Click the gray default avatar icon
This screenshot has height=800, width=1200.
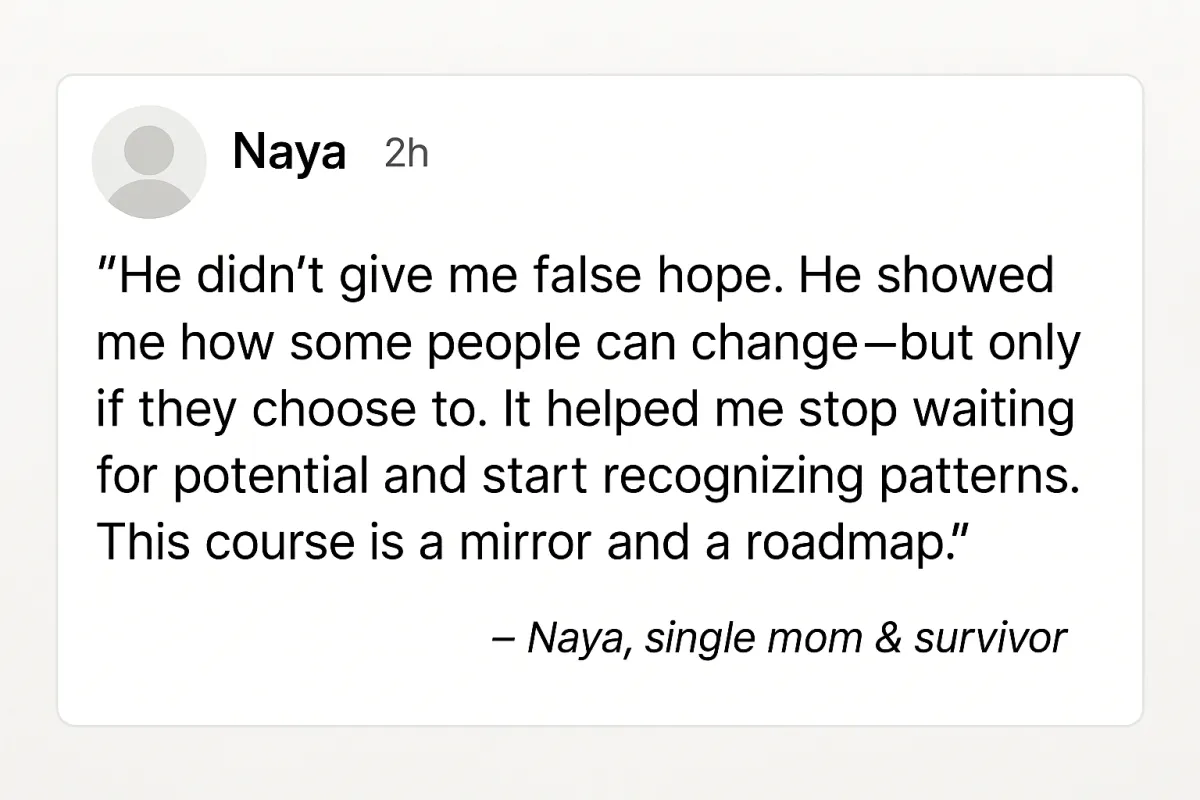pyautogui.click(x=149, y=162)
